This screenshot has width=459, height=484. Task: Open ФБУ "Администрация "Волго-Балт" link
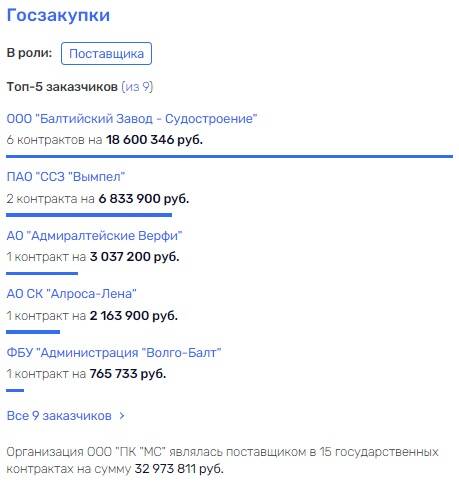[114, 352]
